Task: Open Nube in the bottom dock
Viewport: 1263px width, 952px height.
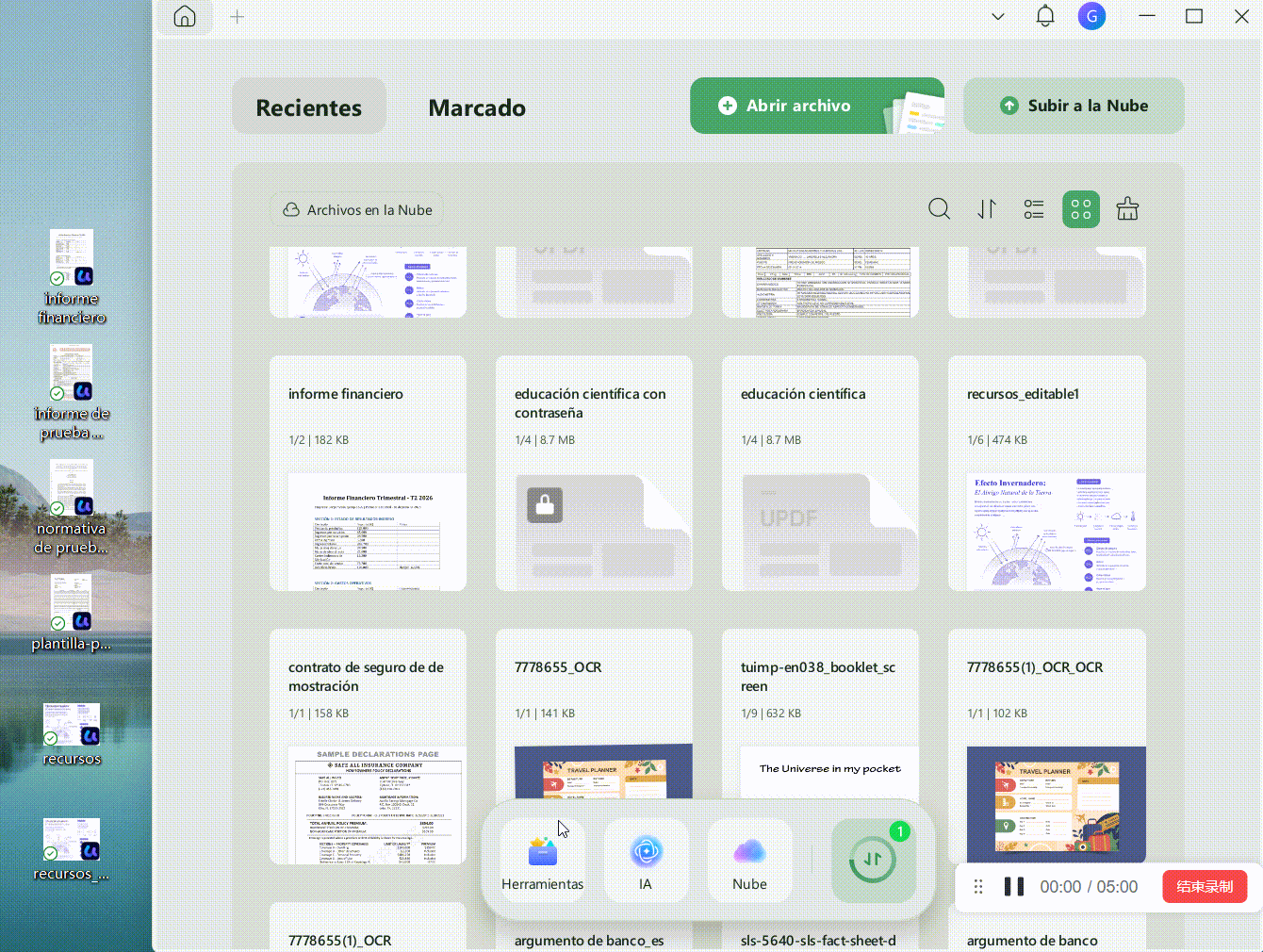Action: click(749, 861)
